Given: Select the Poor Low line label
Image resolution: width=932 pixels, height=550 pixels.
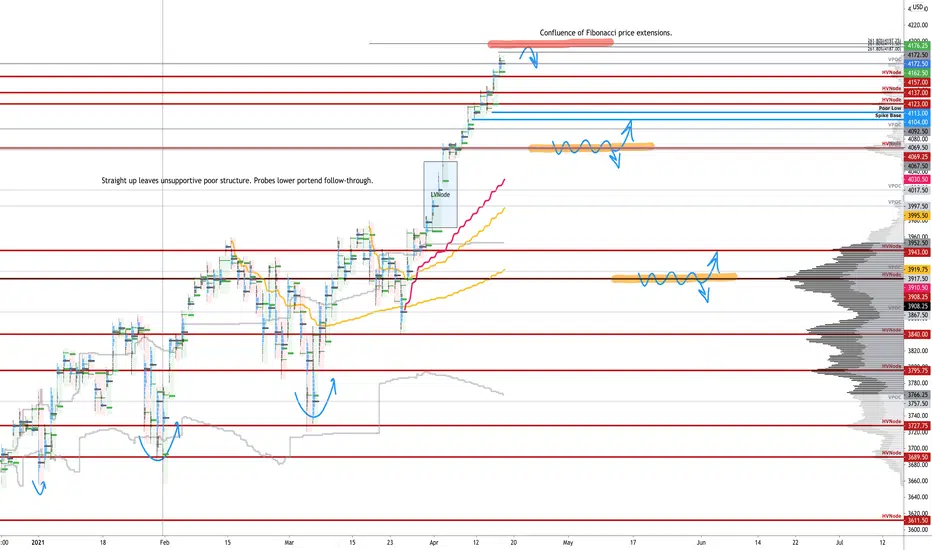Looking at the screenshot, I should pyautogui.click(x=890, y=108).
